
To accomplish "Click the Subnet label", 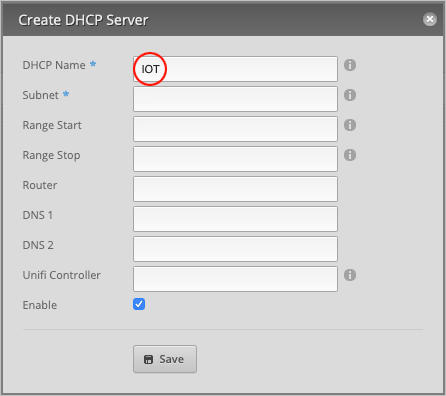I will (x=40, y=95).
